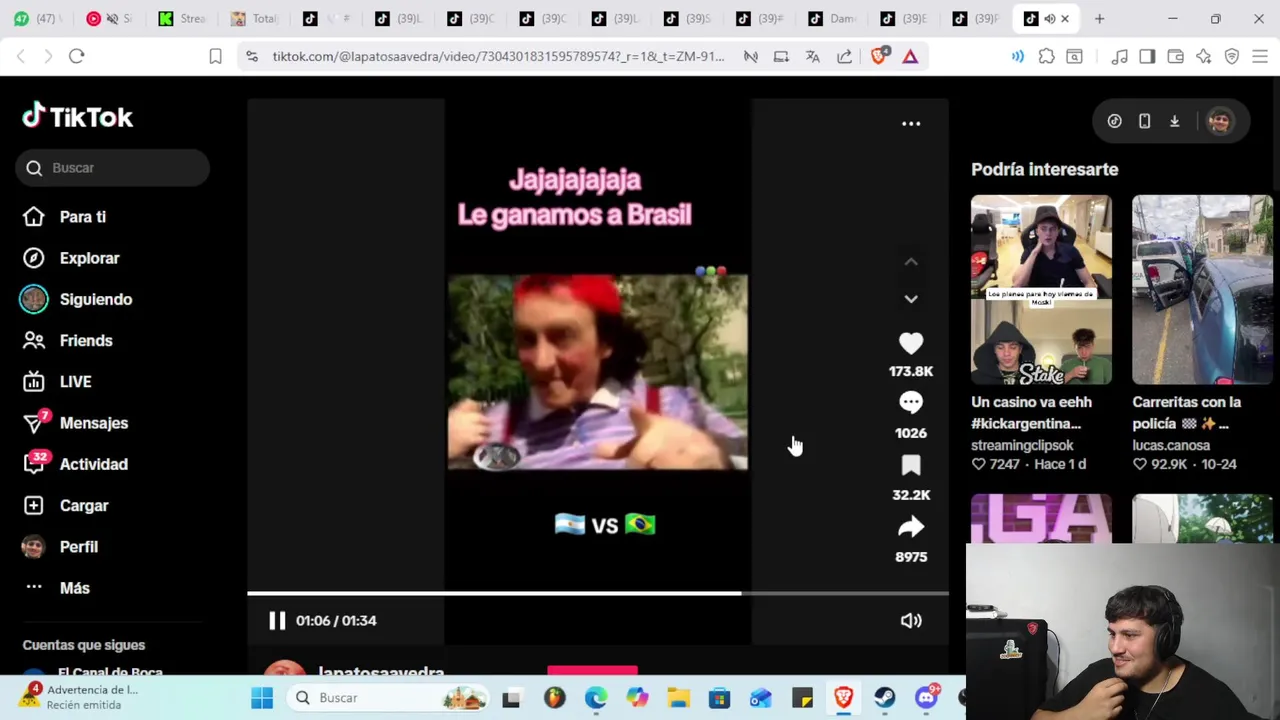Open Discord from the taskbar
The image size is (1280, 720).
coord(927,698)
